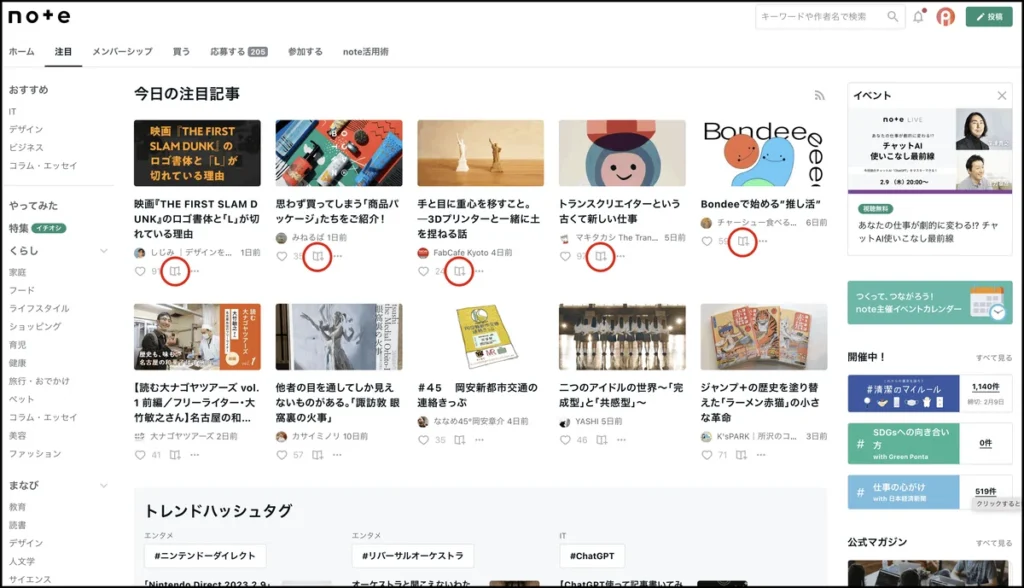Open title トランスクリエイターという古くて新しい仕事
Image resolution: width=1024 pixels, height=588 pixels.
pyautogui.click(x=619, y=211)
